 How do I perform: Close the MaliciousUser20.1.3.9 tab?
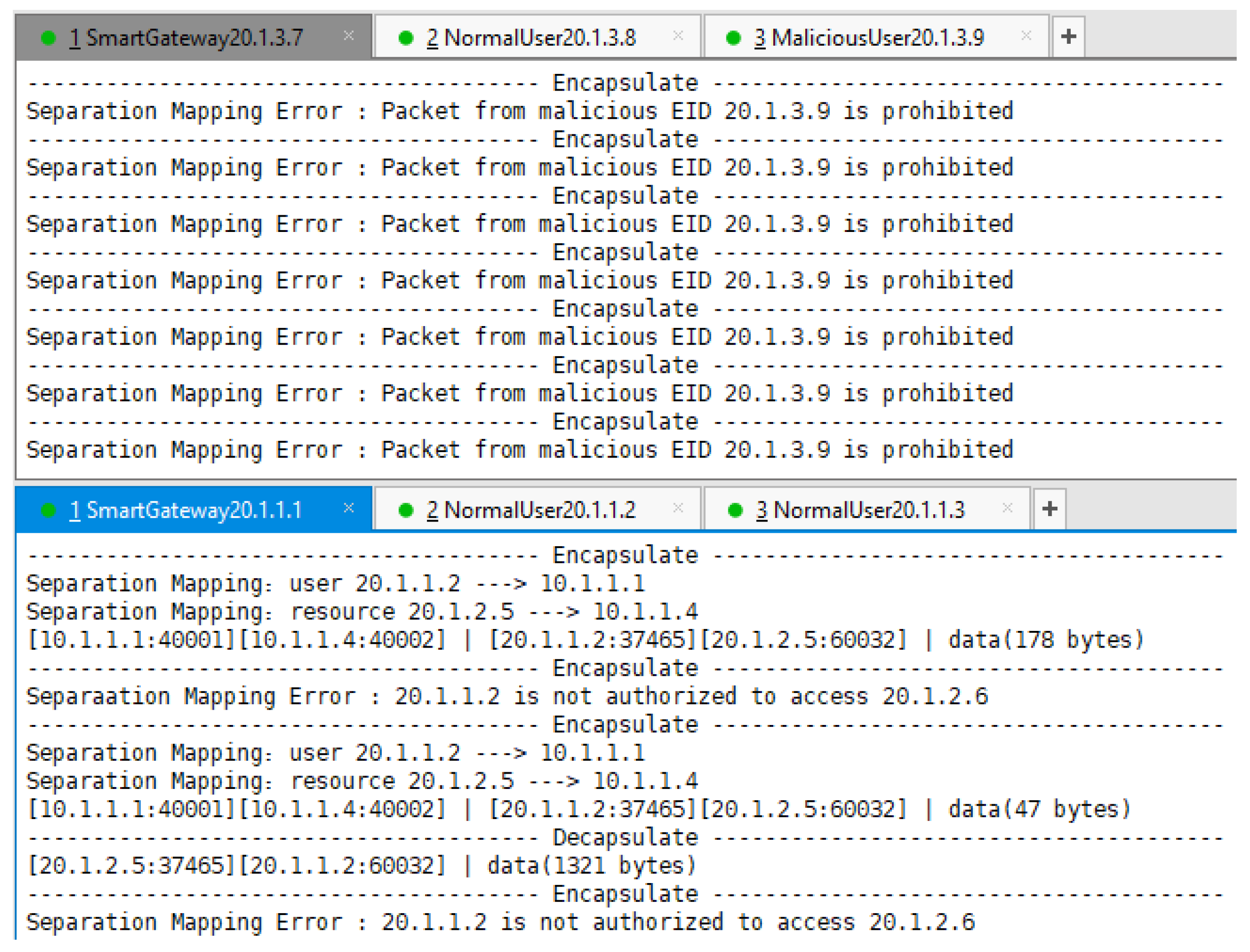1025,35
